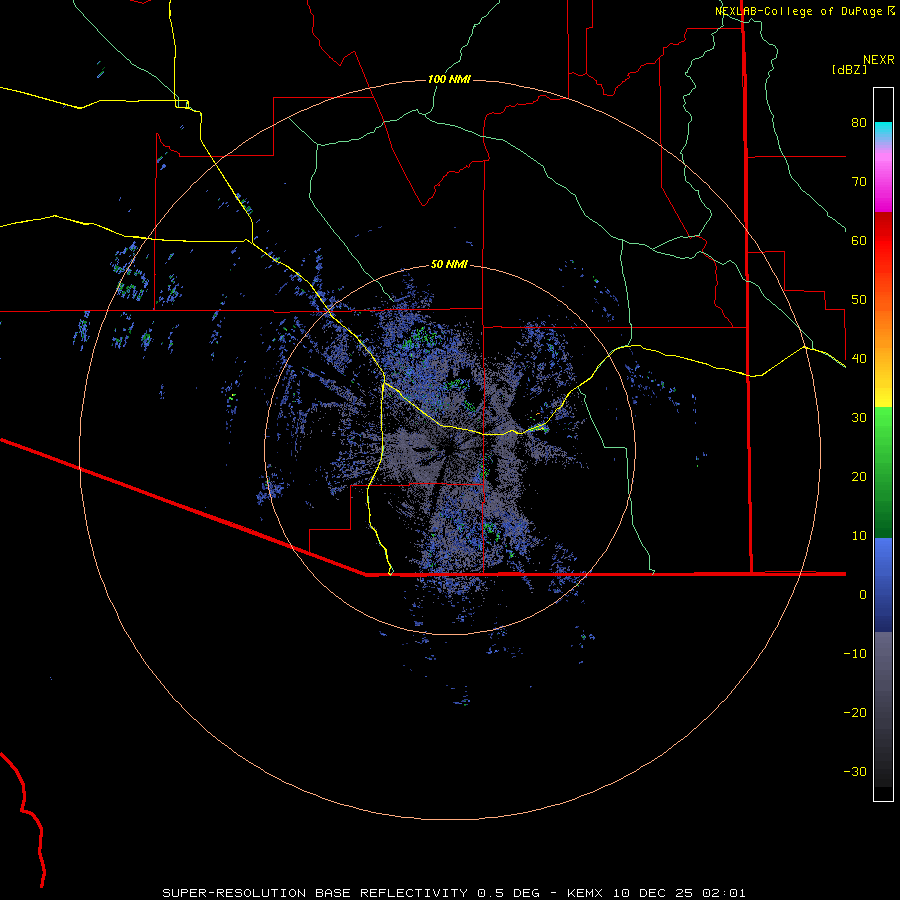This screenshot has height=900, width=900.
Task: Pick the green segment of the color bar
Action: [883, 472]
